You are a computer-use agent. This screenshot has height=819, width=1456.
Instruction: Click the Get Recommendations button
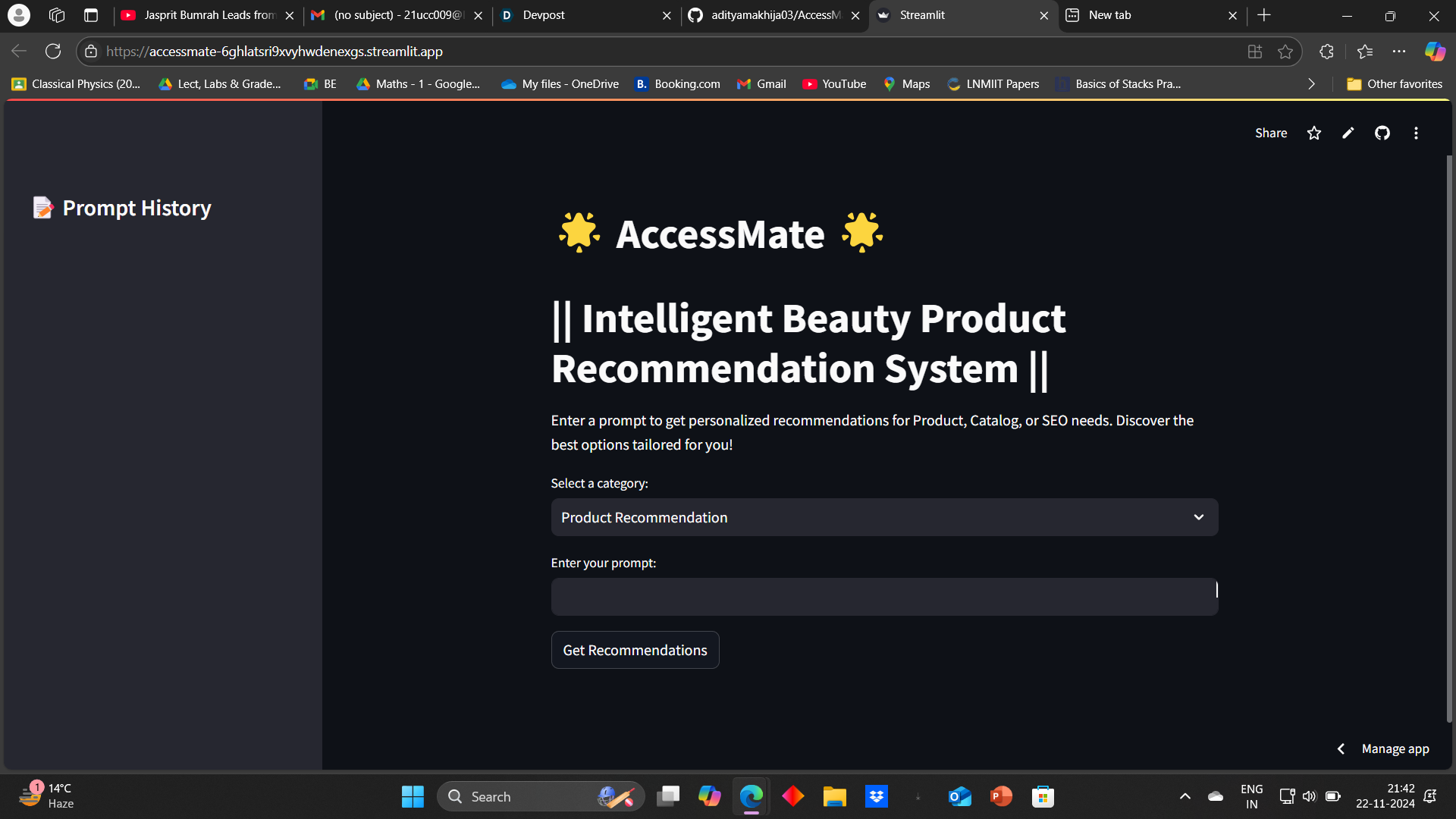(x=635, y=650)
